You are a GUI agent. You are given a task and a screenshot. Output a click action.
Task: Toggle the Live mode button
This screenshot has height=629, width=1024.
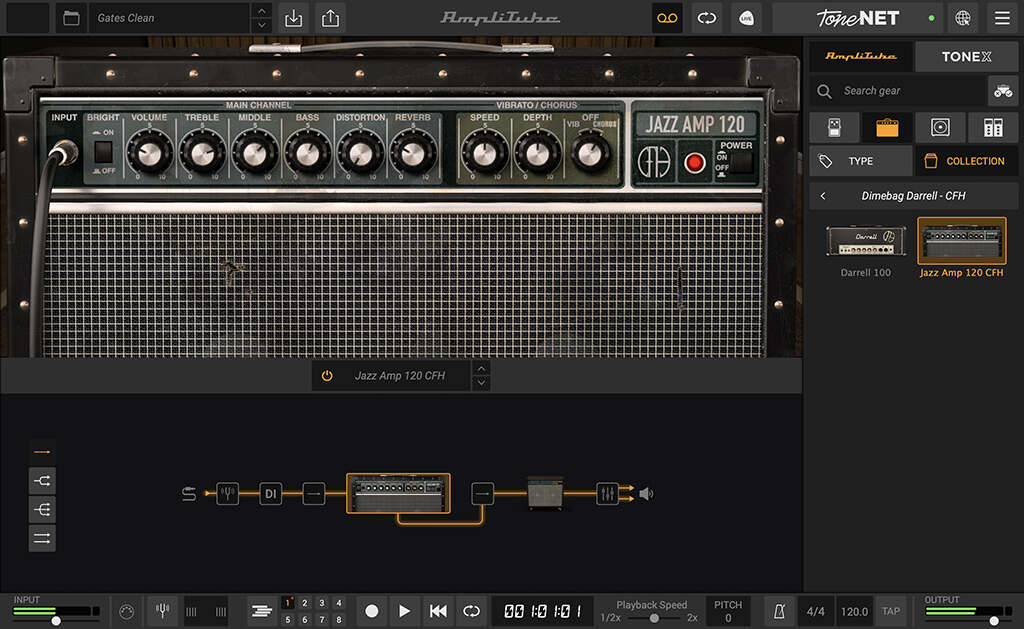[745, 18]
